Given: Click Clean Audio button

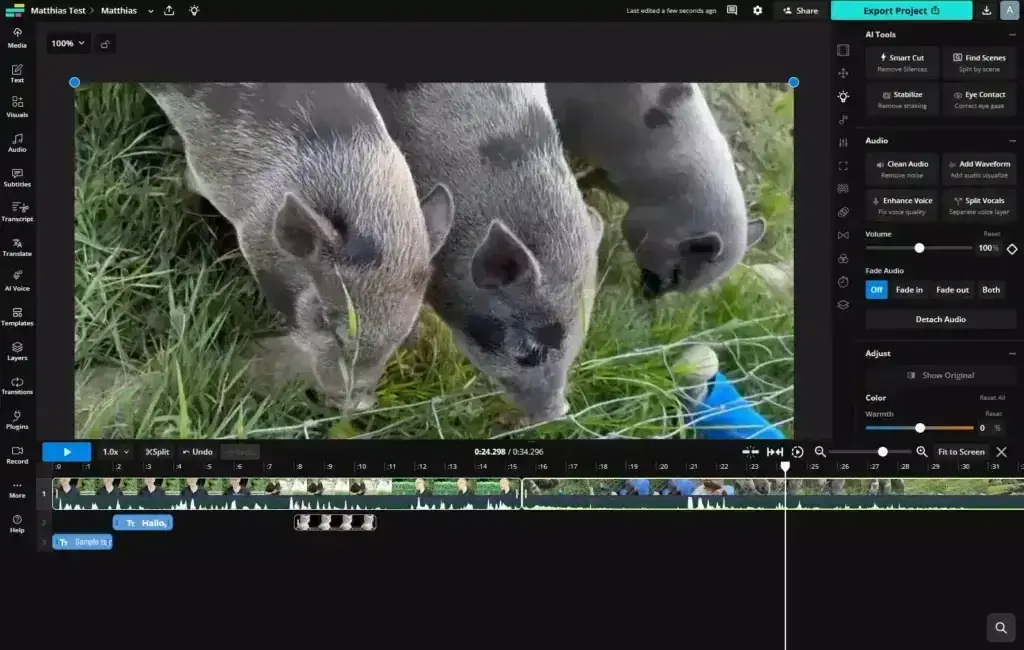Looking at the screenshot, I should click(x=902, y=169).
